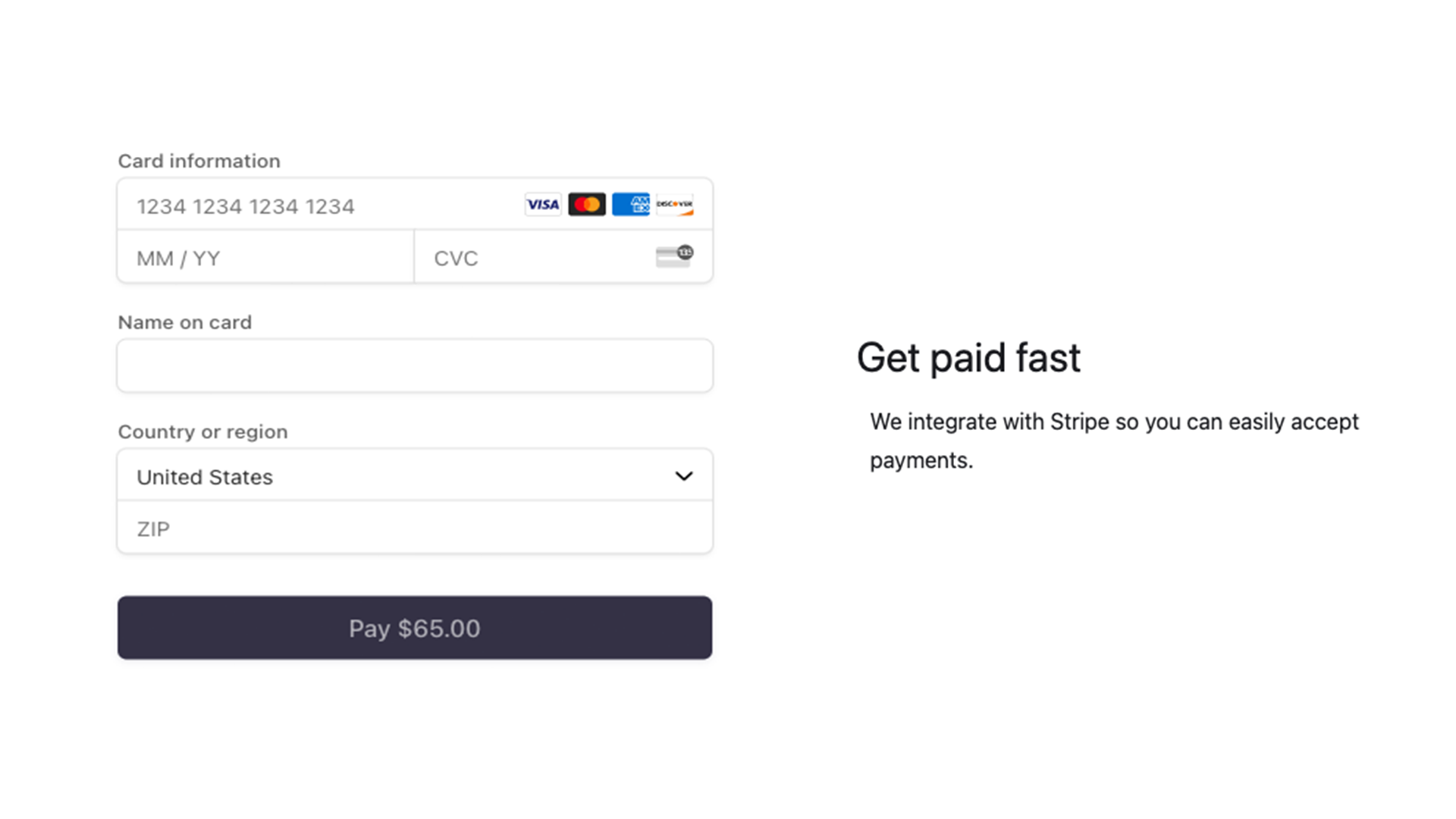1456x819 pixels.
Task: Click the Get paid fast heading
Action: [968, 357]
